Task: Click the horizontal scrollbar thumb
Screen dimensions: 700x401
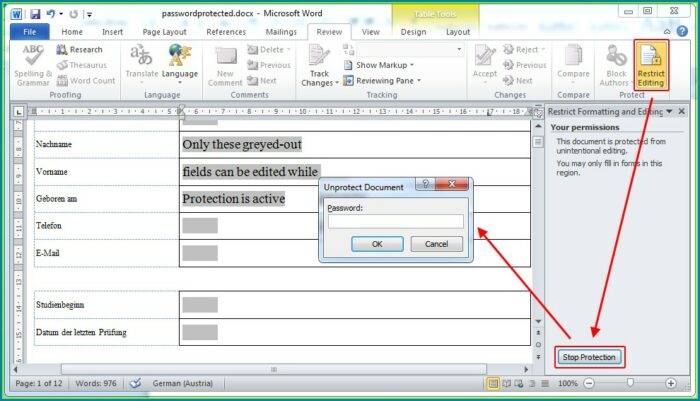Action: (274, 369)
